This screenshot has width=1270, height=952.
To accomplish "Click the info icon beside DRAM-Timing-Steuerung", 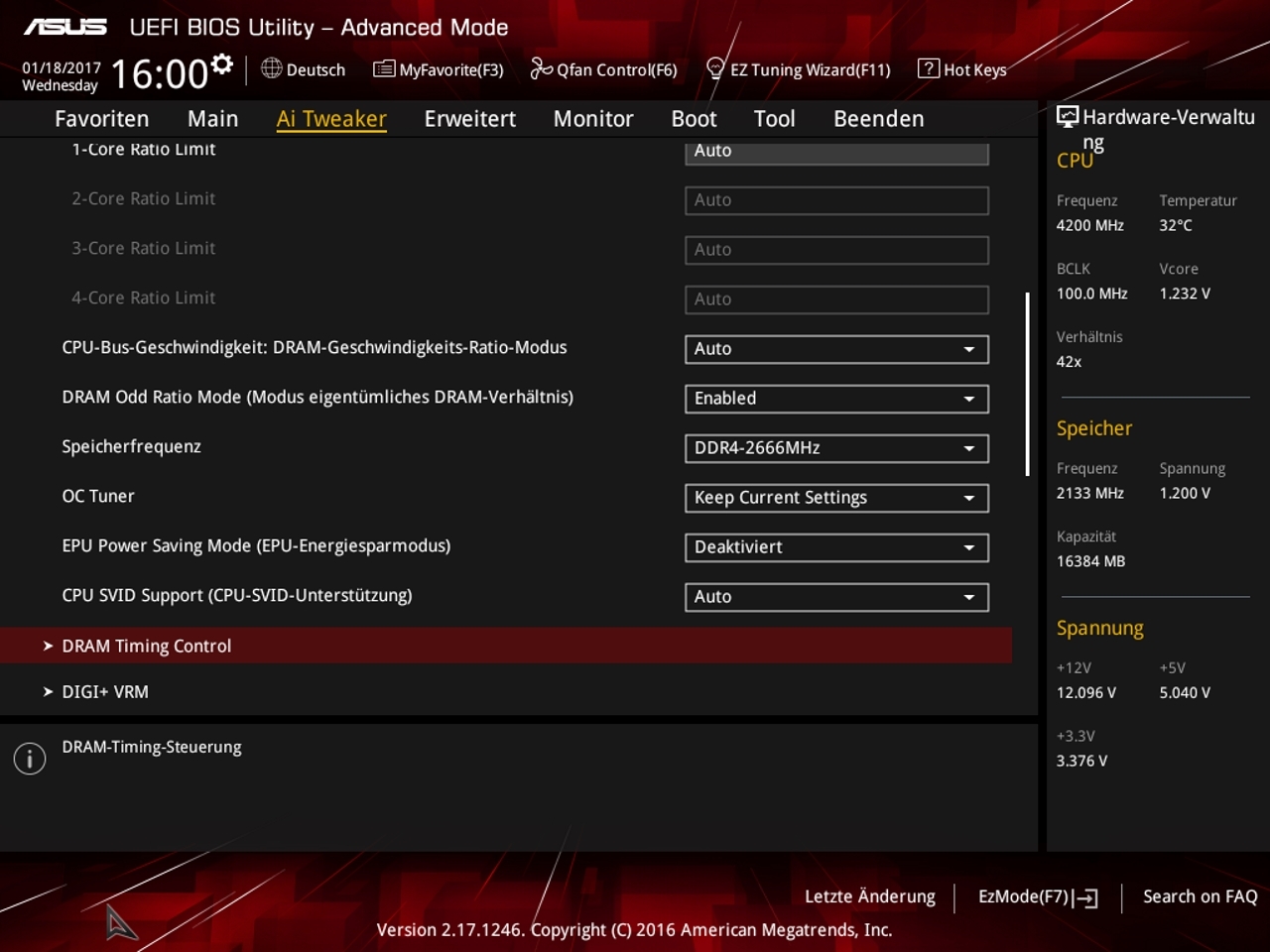I will click(30, 759).
